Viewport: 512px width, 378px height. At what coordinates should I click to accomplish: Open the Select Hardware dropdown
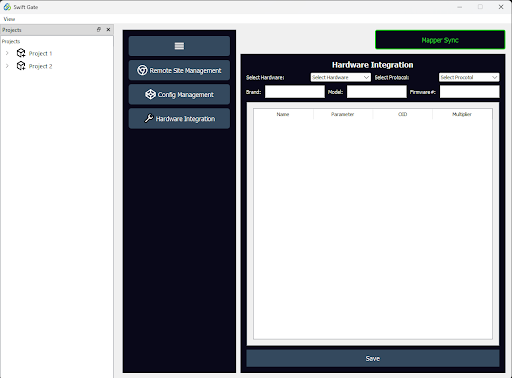click(x=340, y=77)
